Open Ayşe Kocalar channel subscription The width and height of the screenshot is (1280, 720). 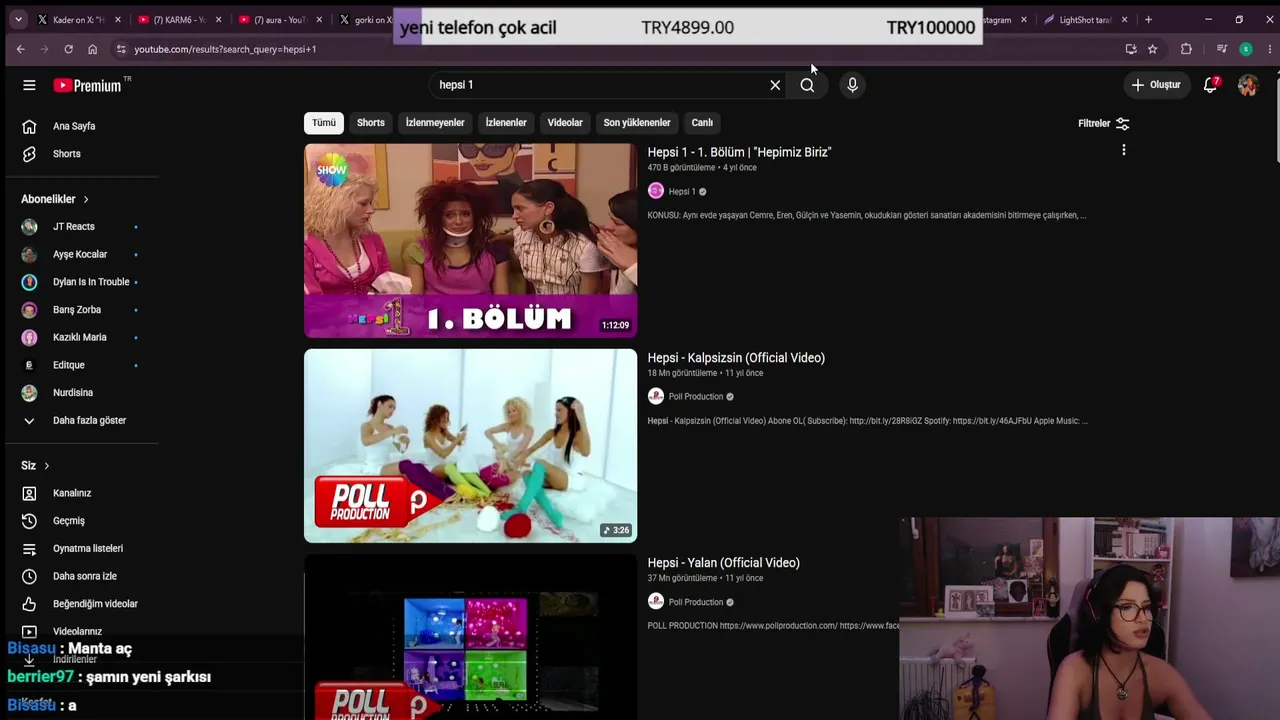point(82,254)
